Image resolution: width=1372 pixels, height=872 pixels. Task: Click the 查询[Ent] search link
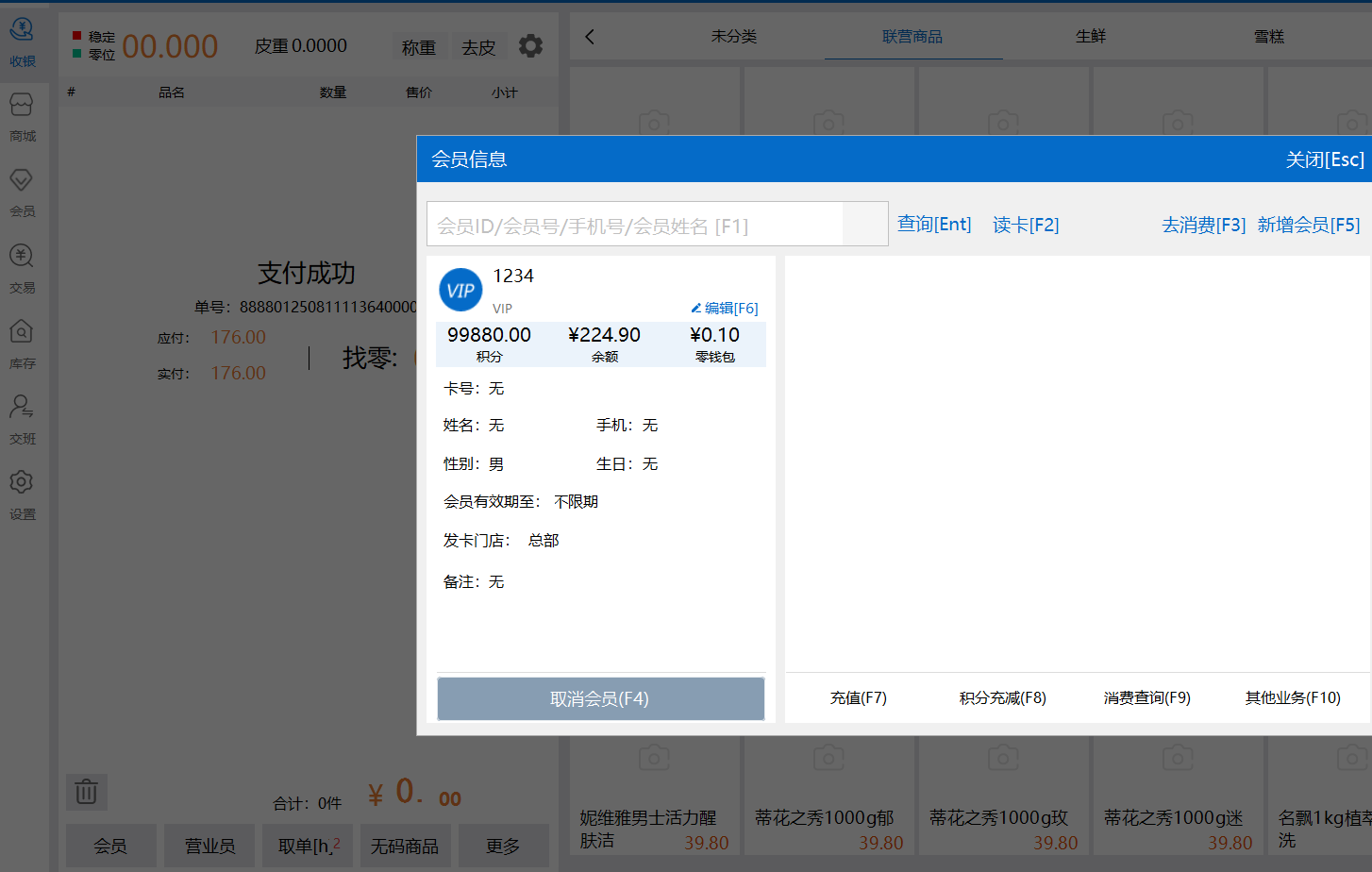pos(934,224)
